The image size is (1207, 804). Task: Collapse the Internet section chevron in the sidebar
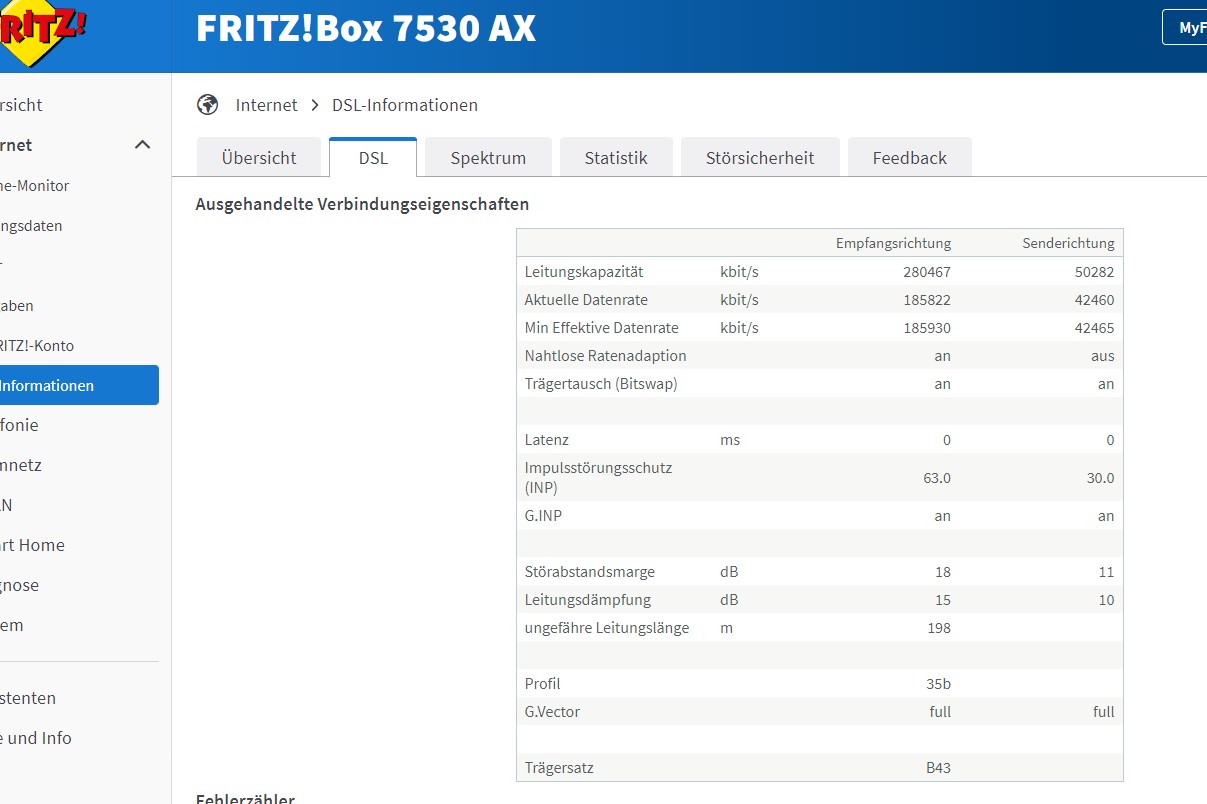pos(143,145)
